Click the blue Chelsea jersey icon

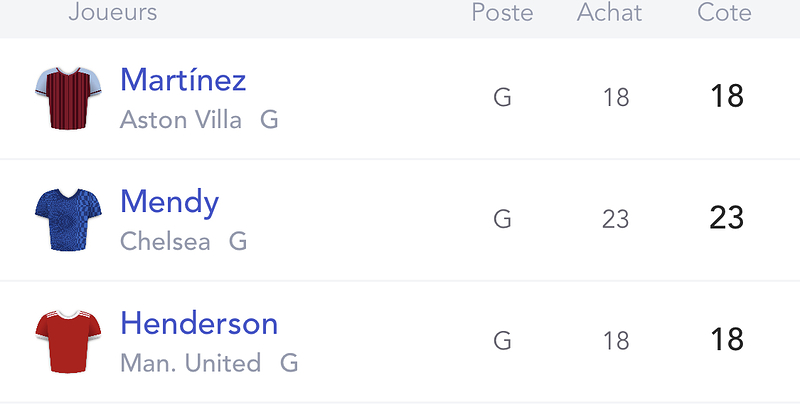(68, 220)
